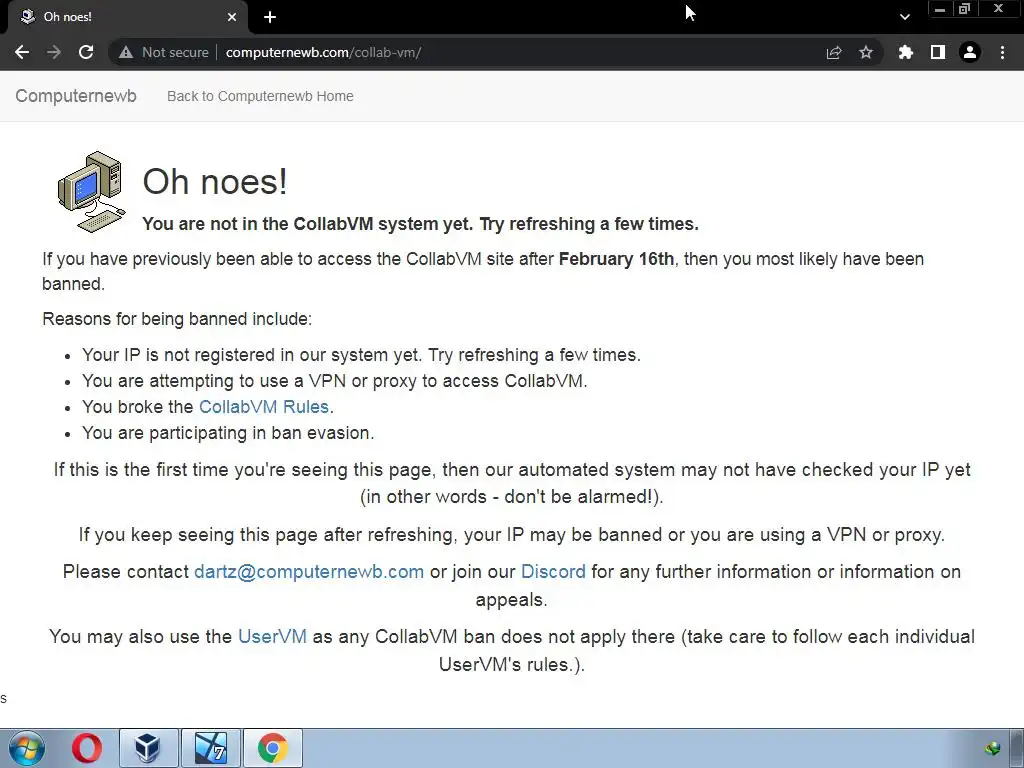Go back to the previous page
The width and height of the screenshot is (1024, 768).
click(x=22, y=52)
